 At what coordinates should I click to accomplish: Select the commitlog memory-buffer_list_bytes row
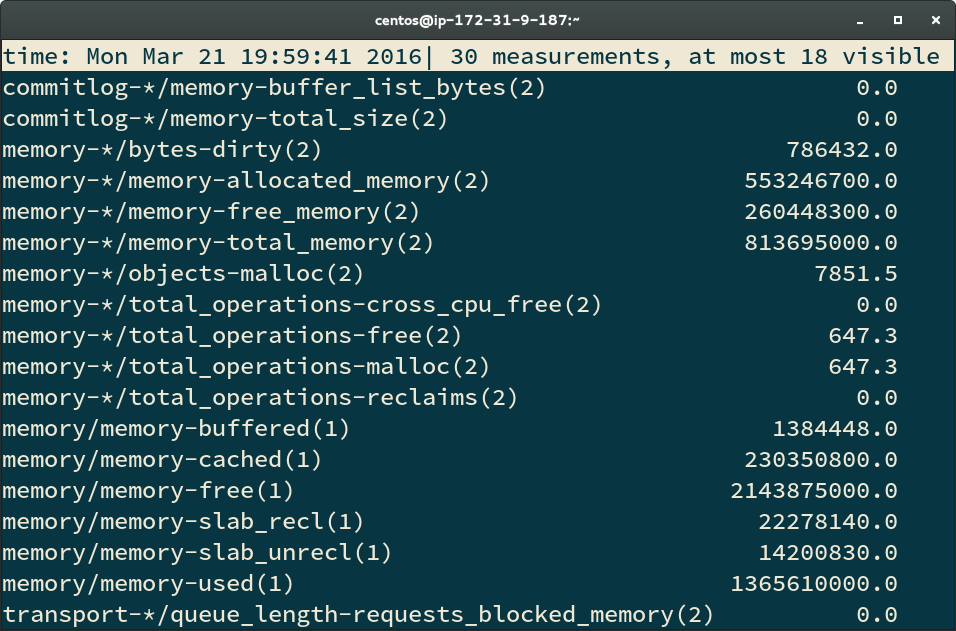[x=274, y=88]
